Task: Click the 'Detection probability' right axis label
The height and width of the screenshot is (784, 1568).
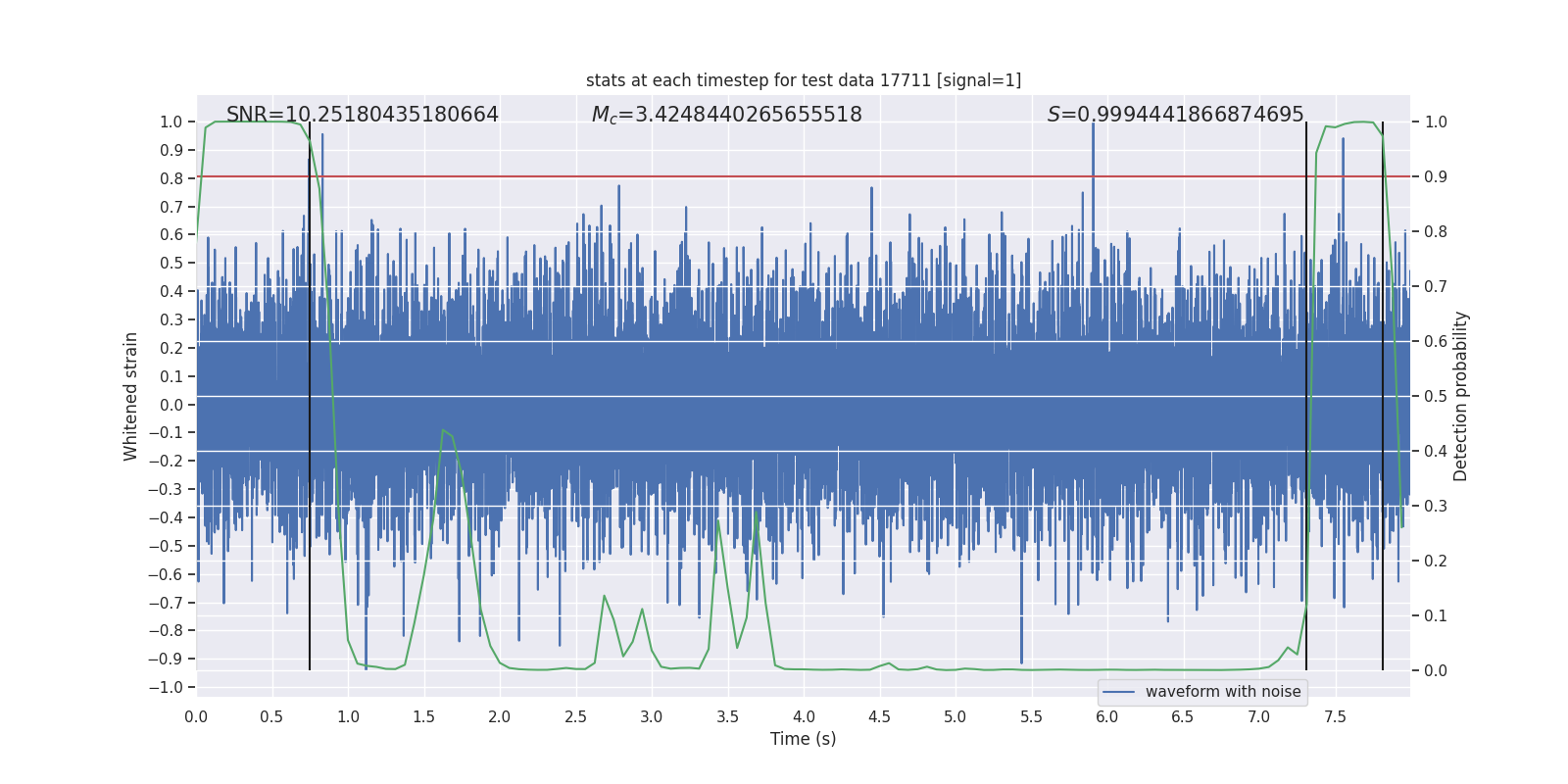Action: (x=1460, y=396)
